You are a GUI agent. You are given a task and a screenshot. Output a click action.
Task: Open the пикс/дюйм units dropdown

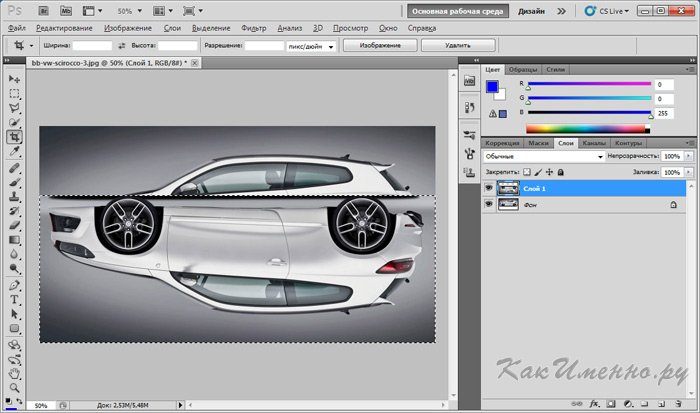click(x=311, y=46)
